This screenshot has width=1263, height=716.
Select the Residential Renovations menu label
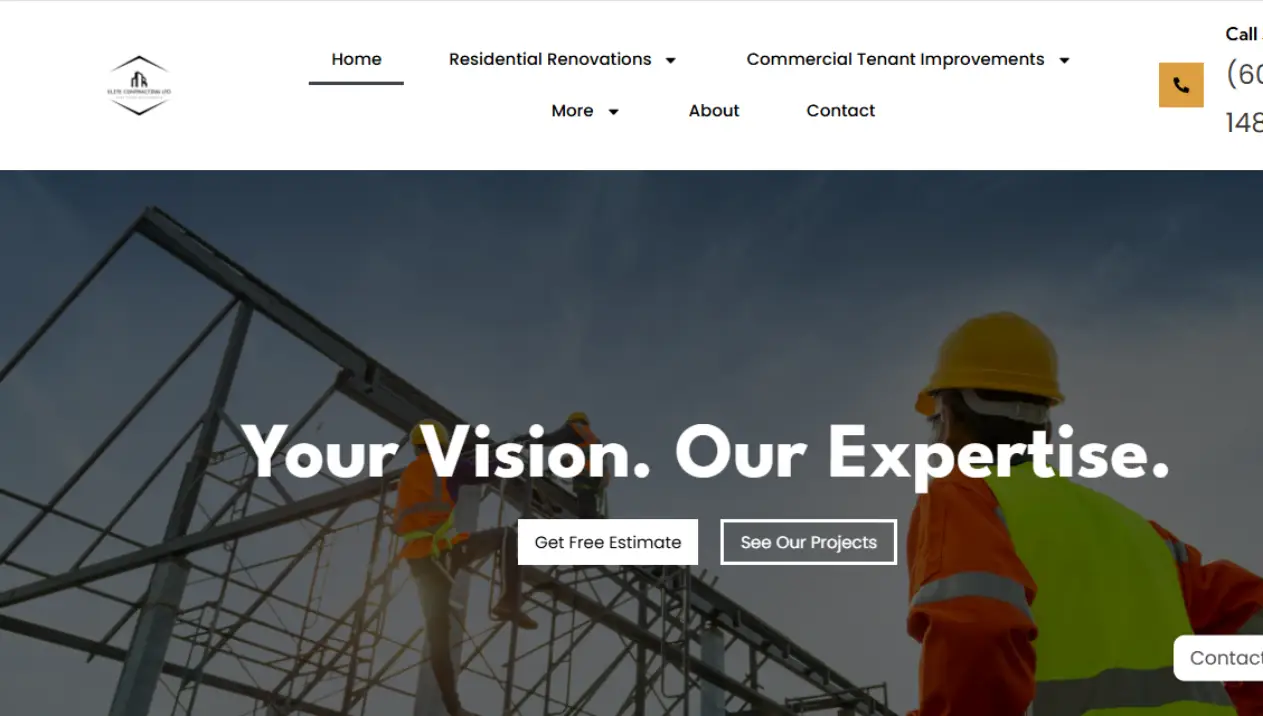click(x=550, y=59)
